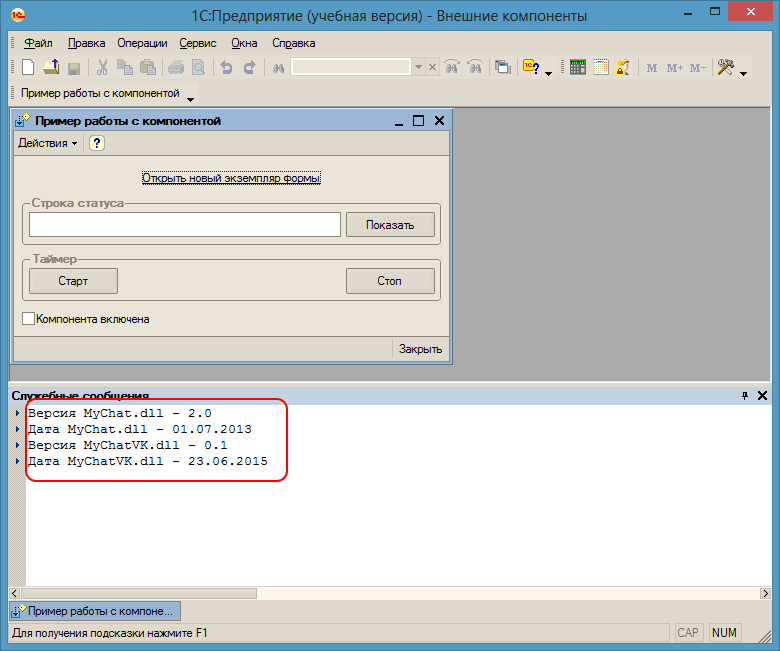The image size is (780, 651).
Task: Click the calculator icon in toolbar
Action: tap(578, 68)
